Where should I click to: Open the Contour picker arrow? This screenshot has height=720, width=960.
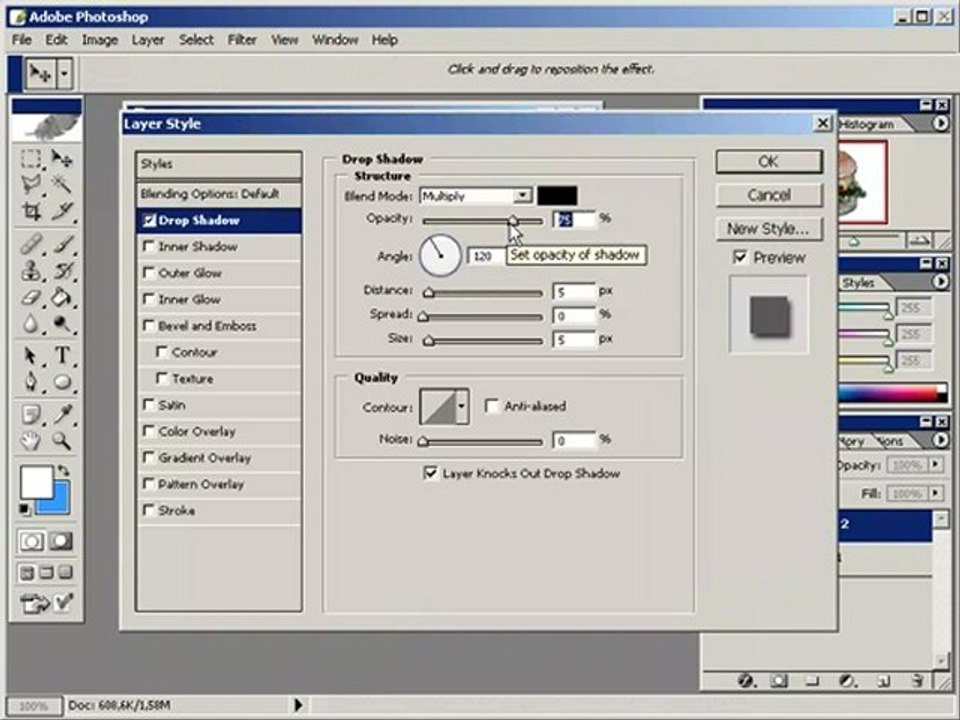(462, 407)
